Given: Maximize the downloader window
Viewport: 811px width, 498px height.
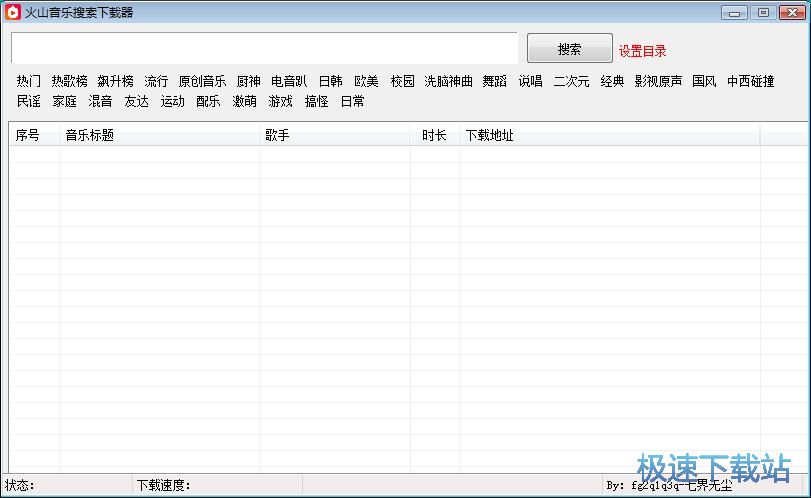Looking at the screenshot, I should point(763,12).
